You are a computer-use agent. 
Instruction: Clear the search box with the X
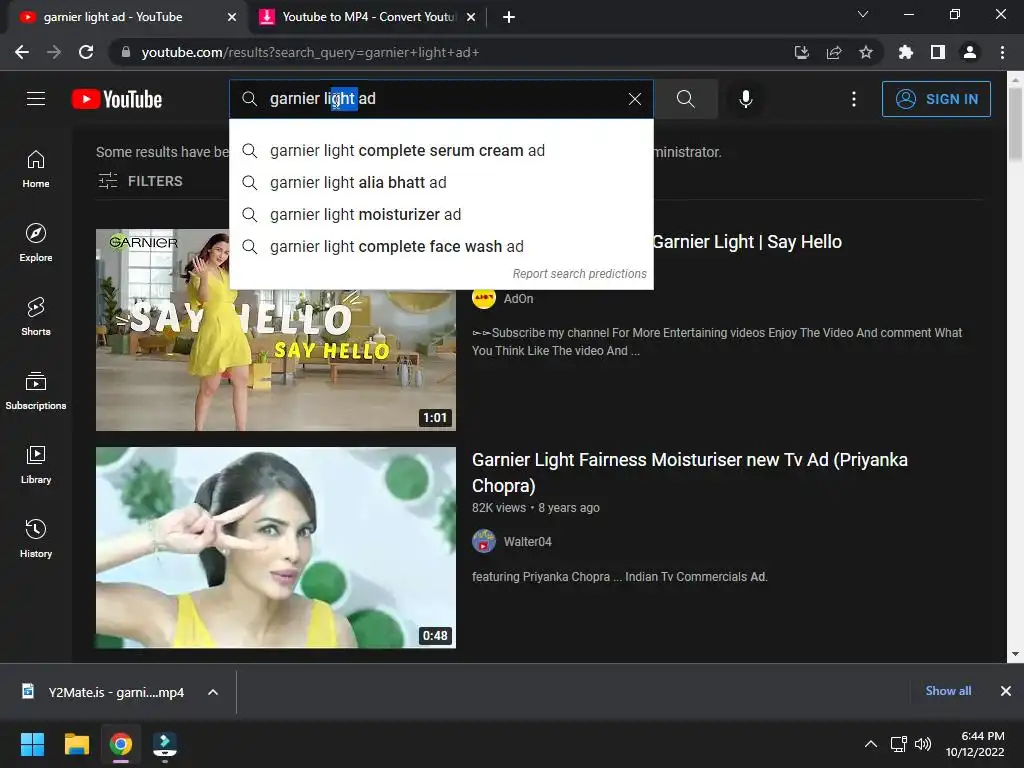(x=634, y=99)
